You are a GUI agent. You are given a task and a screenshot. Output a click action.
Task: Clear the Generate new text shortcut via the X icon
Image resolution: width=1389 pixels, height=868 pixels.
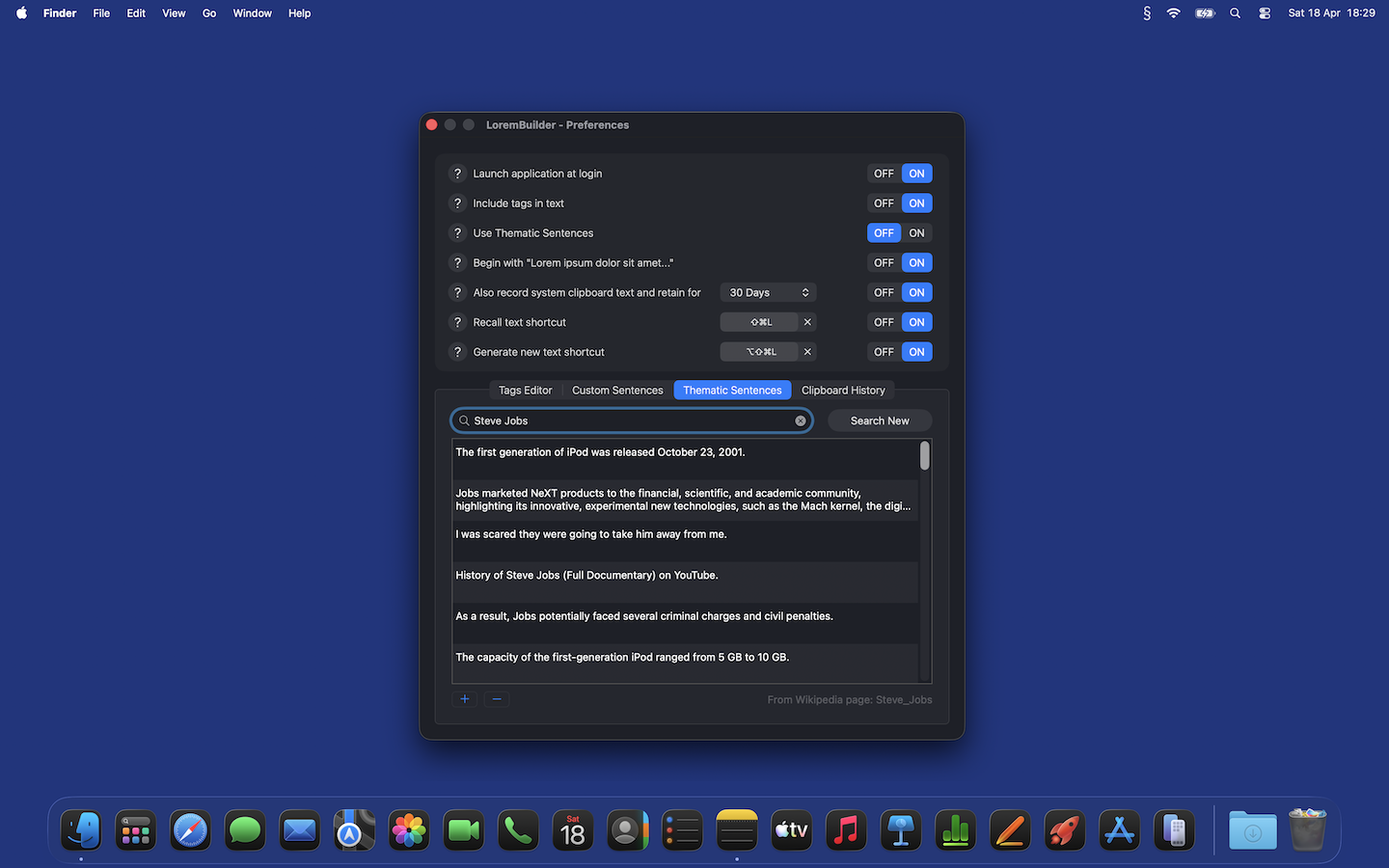(x=807, y=351)
